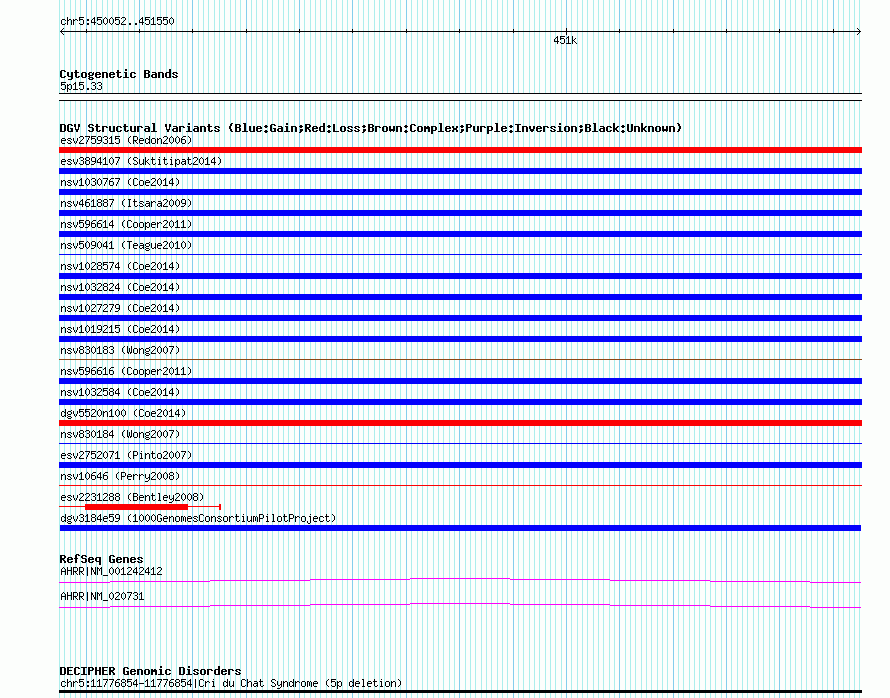The height and width of the screenshot is (698, 890).
Task: Click red loss bar under dgv5520n100
Action: click(x=460, y=423)
